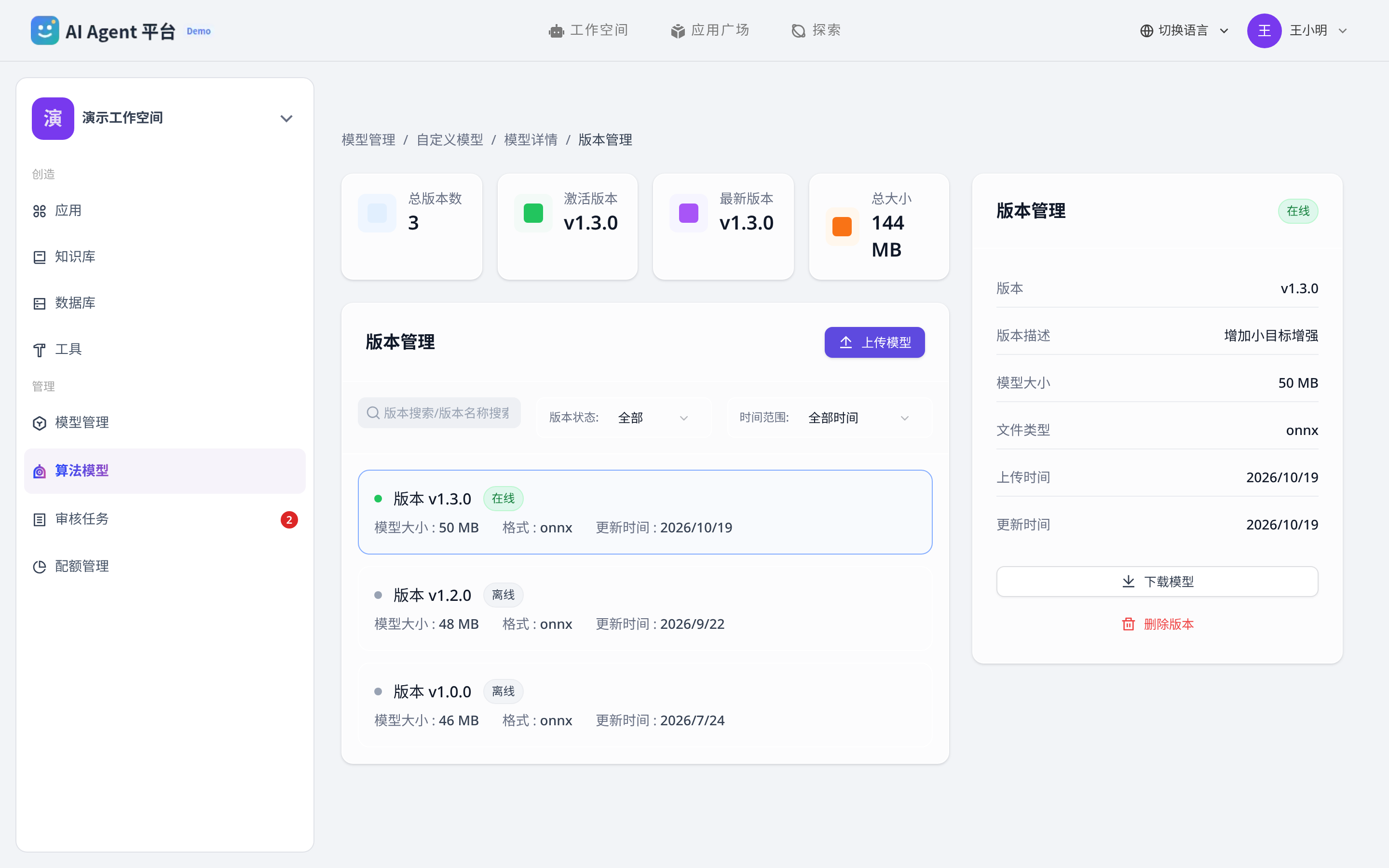Viewport: 1389px width, 868px height.
Task: Click the cube icon beside 应用广场
Action: click(678, 31)
